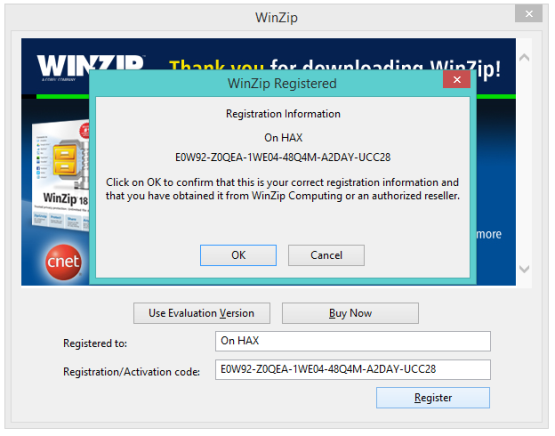Click the banner scroll up arrow
555x436 pixels.
click(524, 57)
